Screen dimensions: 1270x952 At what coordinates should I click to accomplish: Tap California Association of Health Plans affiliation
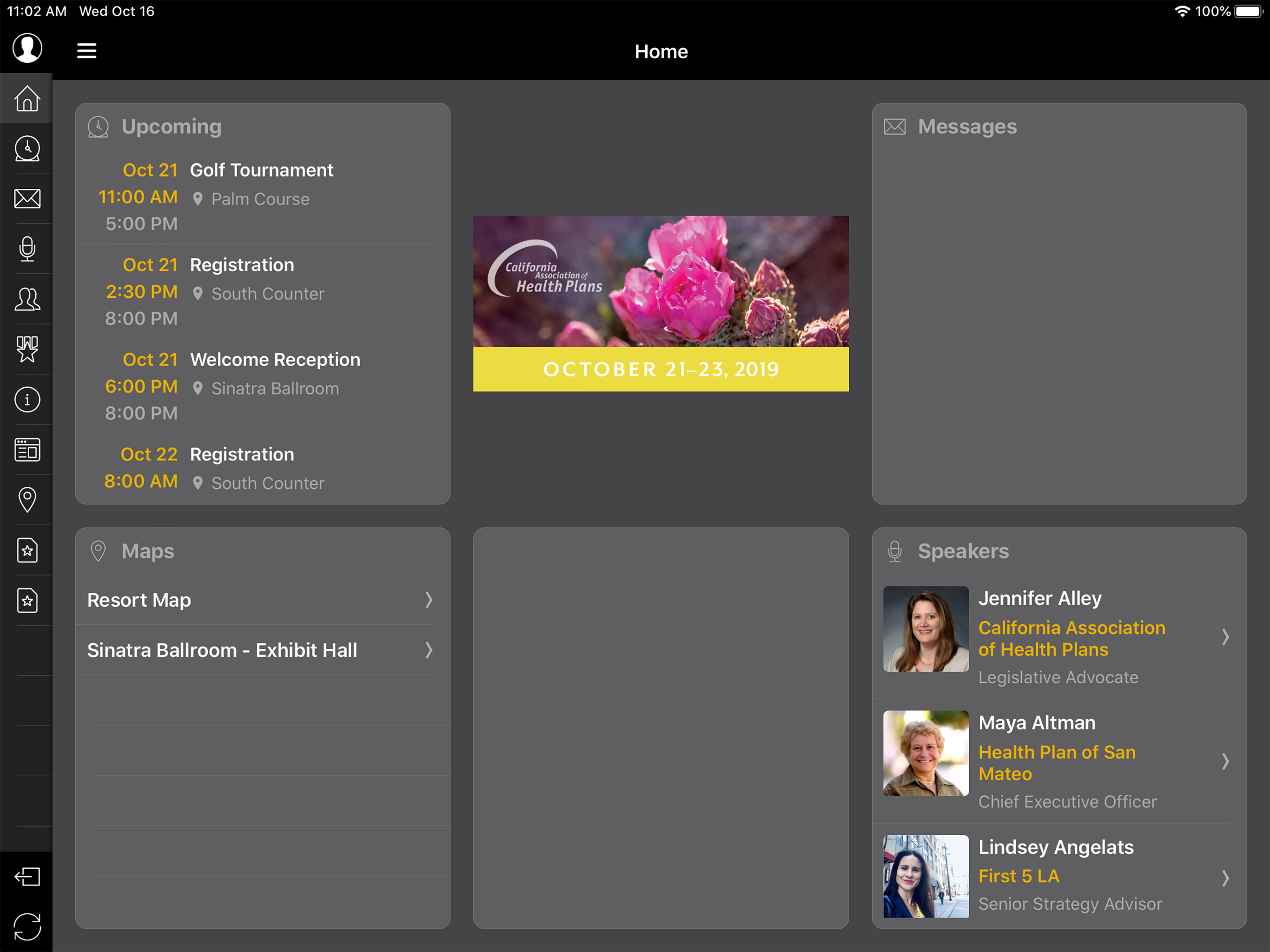[1072, 639]
